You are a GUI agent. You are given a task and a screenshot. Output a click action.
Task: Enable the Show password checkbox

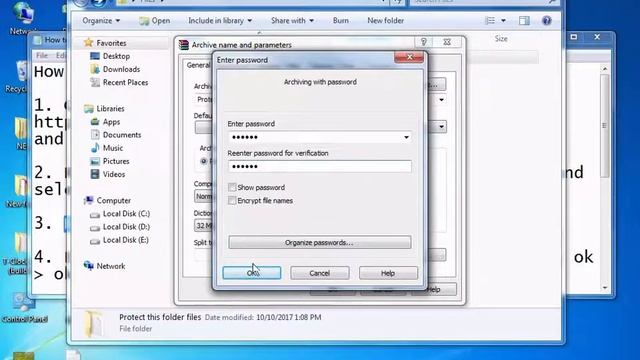(232, 187)
